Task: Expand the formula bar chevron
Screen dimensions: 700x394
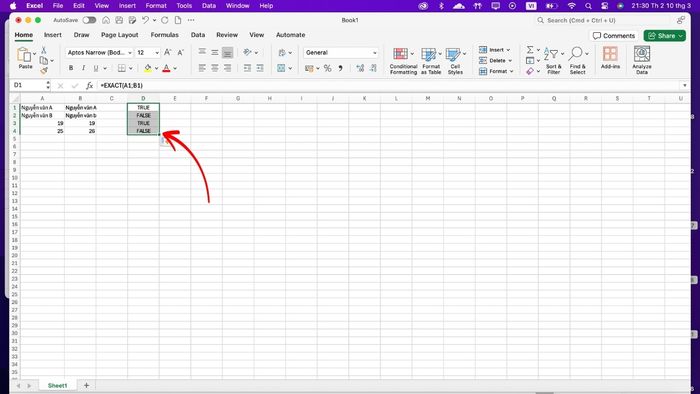Action: click(684, 85)
